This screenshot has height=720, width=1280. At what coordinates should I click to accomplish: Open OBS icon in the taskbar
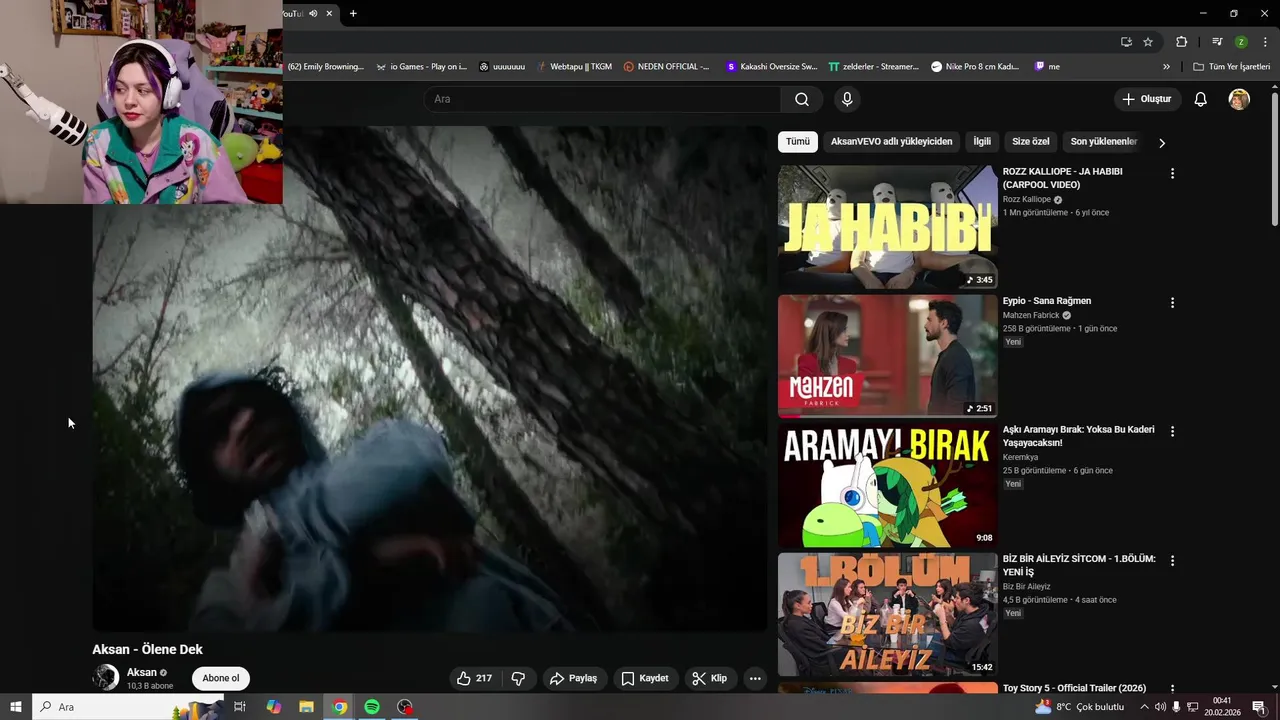click(x=405, y=707)
